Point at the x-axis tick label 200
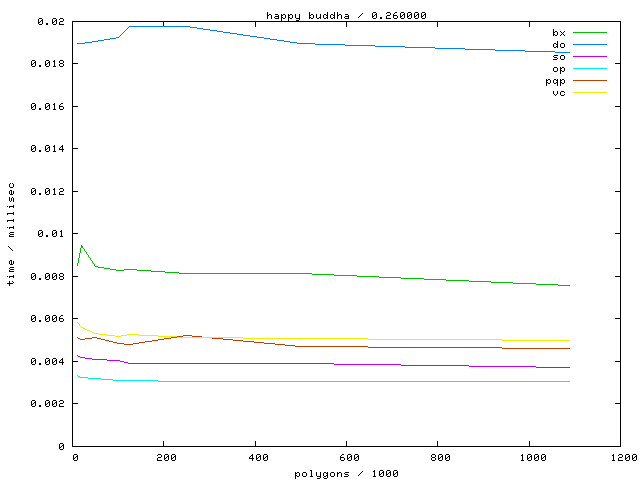This screenshot has height=480, width=640. coord(164,458)
